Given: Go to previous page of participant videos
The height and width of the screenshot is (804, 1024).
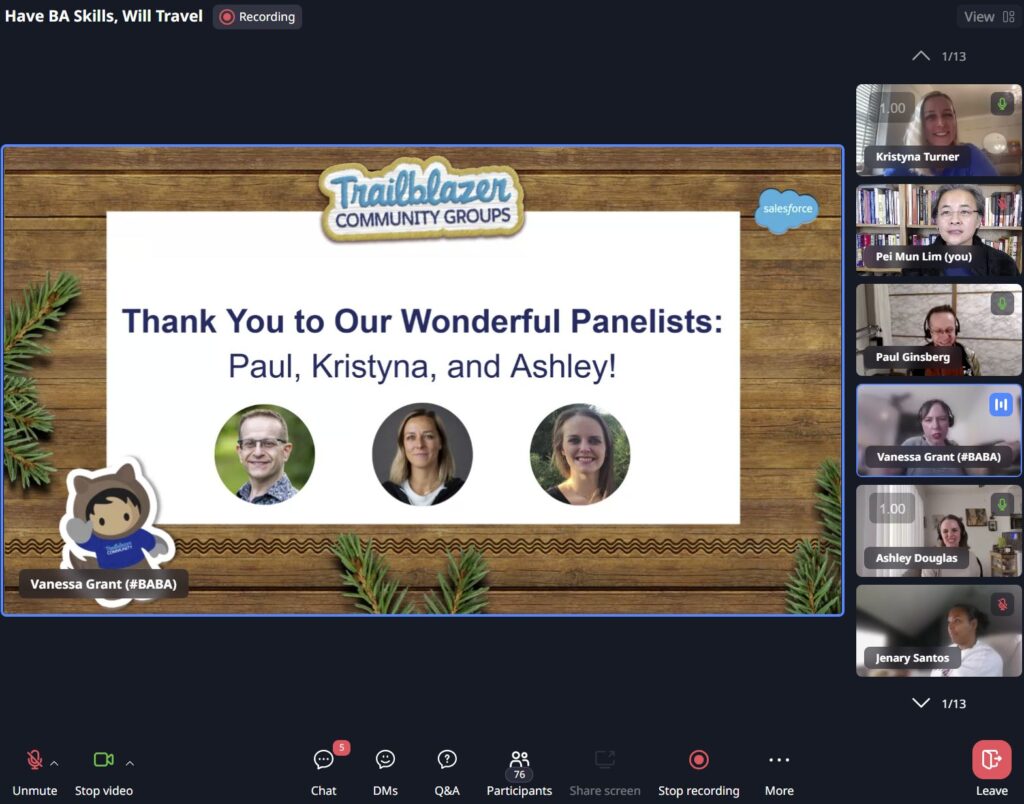Looking at the screenshot, I should pyautogui.click(x=921, y=56).
